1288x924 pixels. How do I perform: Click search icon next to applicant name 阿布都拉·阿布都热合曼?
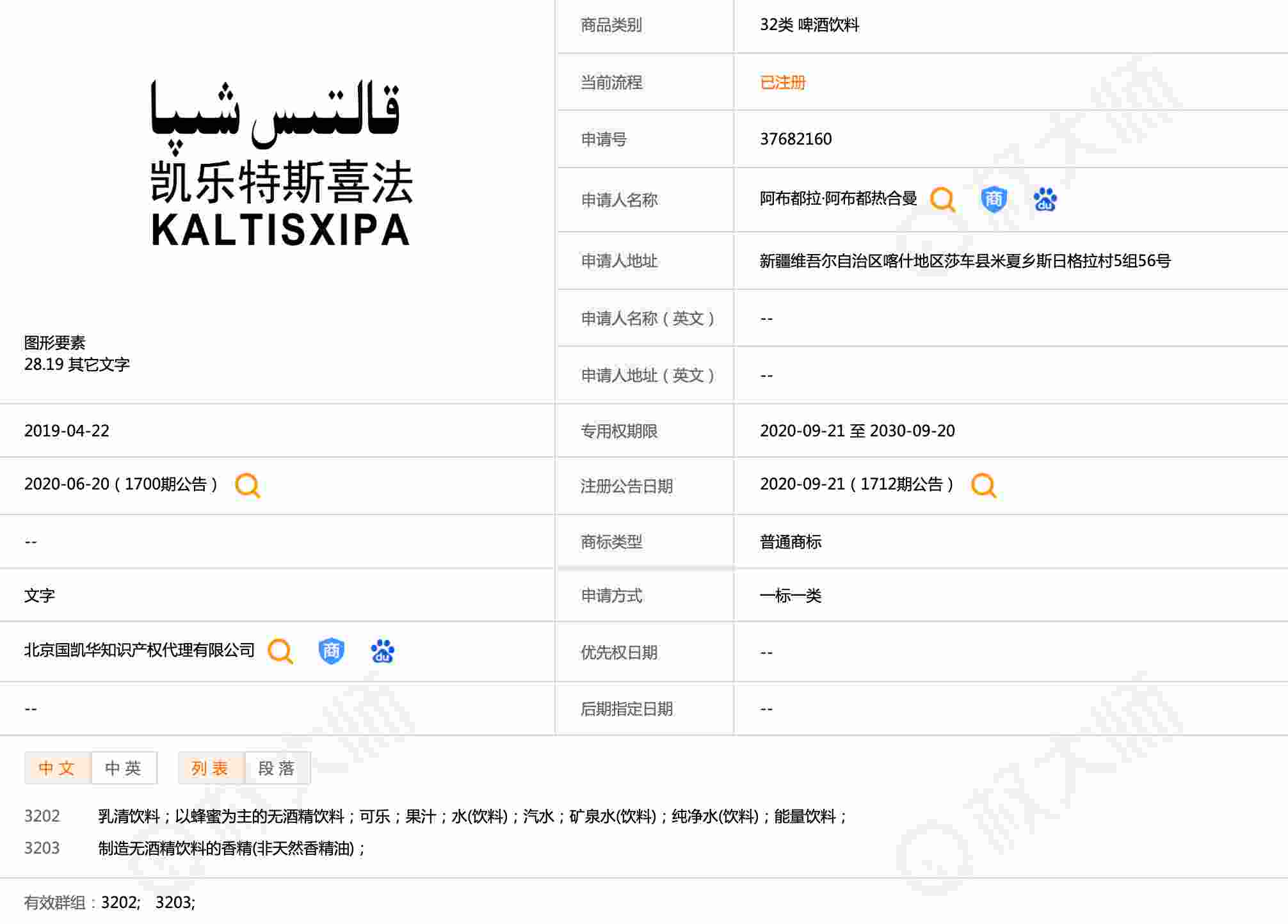point(942,200)
